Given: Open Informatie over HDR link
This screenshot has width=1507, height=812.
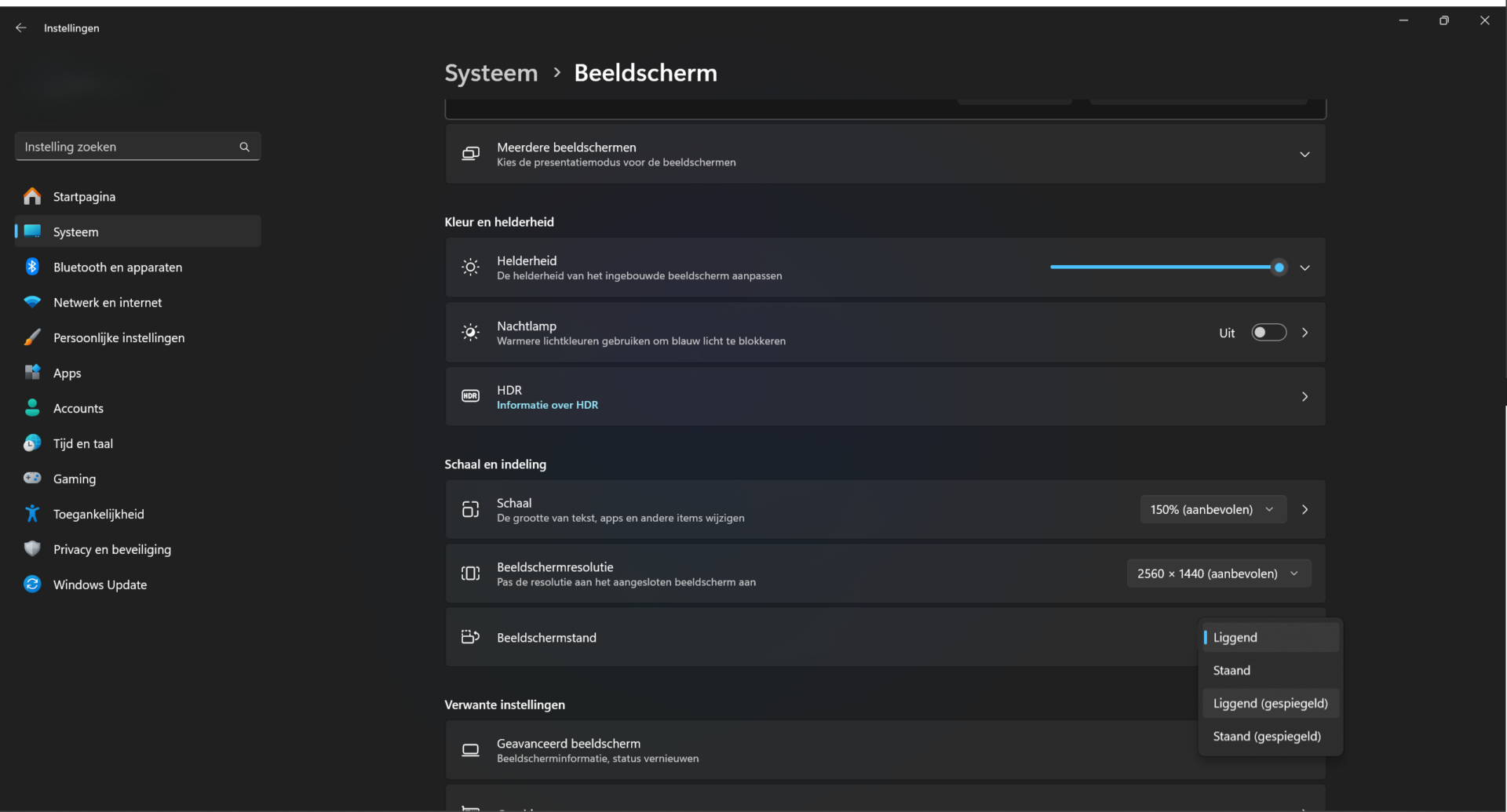Looking at the screenshot, I should tap(547, 405).
